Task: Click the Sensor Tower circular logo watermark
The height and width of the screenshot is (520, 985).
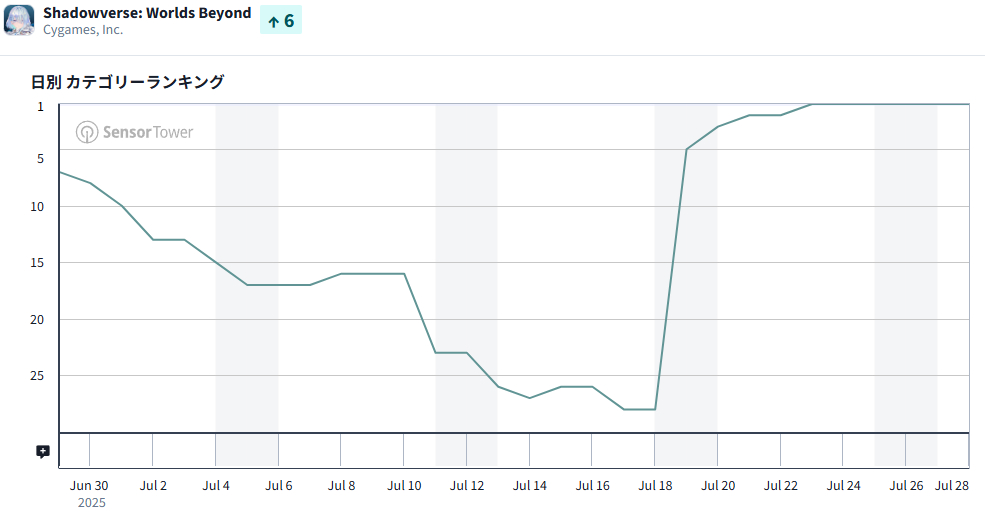Action: [x=87, y=132]
